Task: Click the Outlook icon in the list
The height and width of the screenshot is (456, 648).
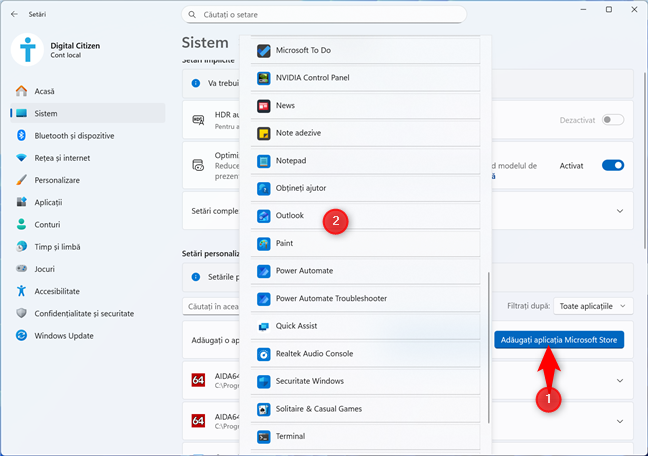Action: click(264, 216)
